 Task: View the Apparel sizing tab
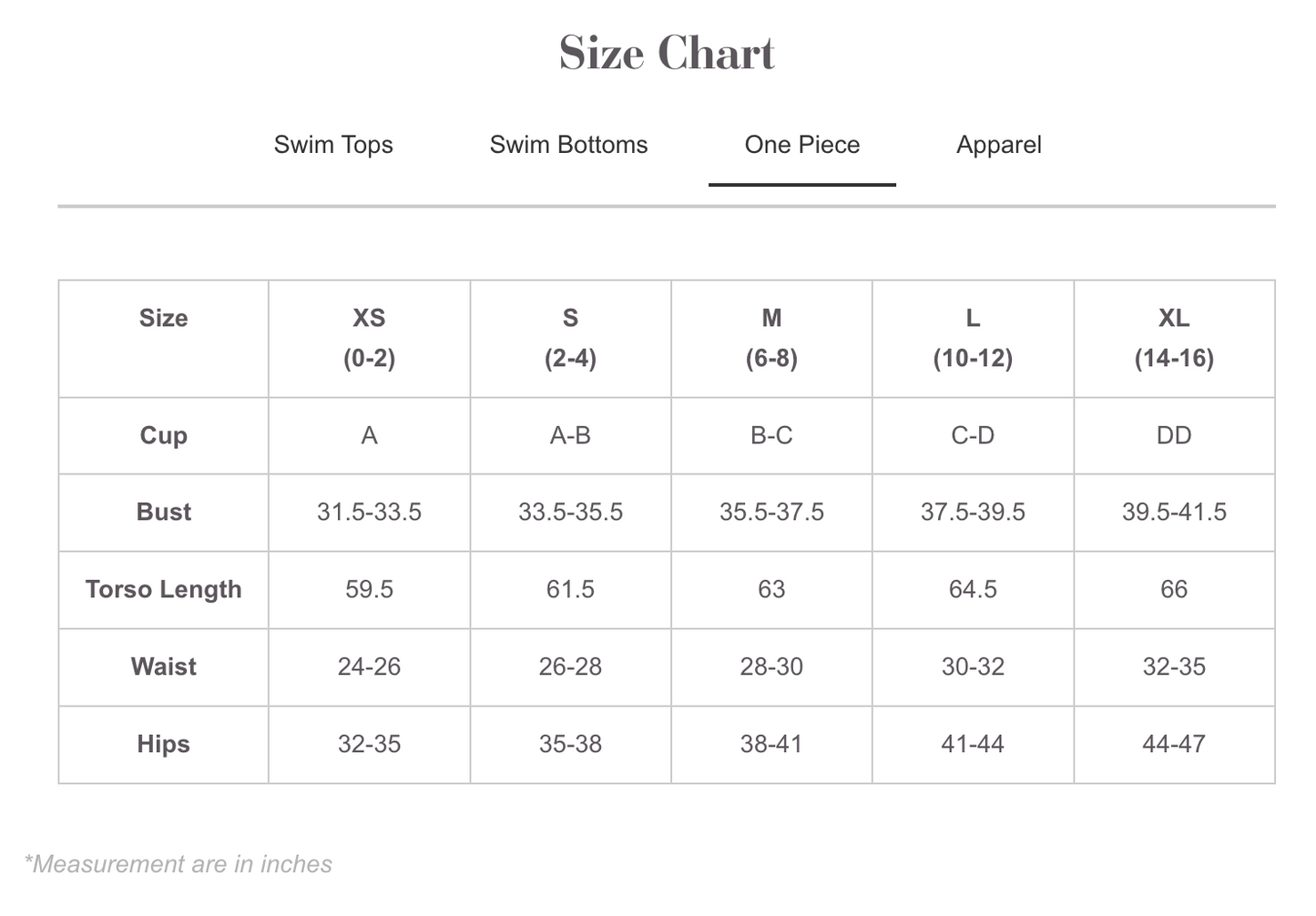[998, 145]
